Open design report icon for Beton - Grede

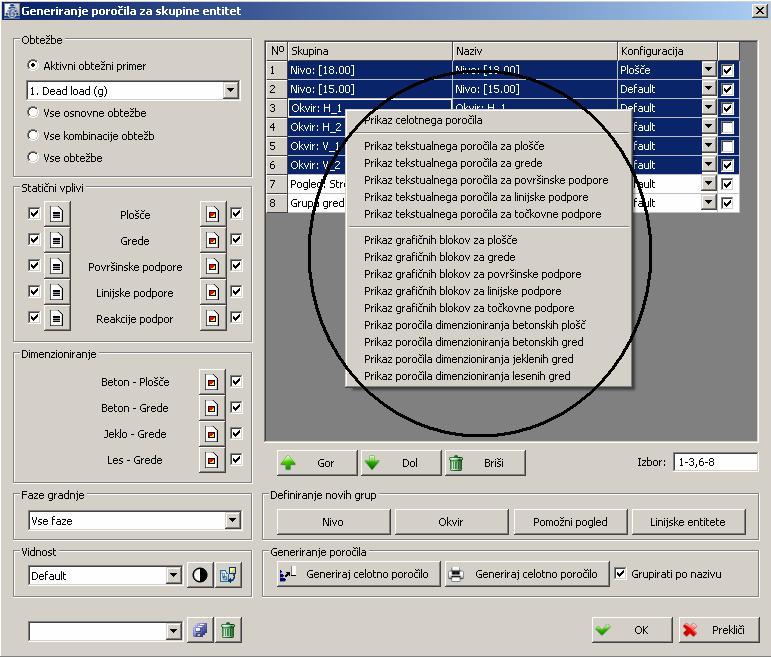212,408
